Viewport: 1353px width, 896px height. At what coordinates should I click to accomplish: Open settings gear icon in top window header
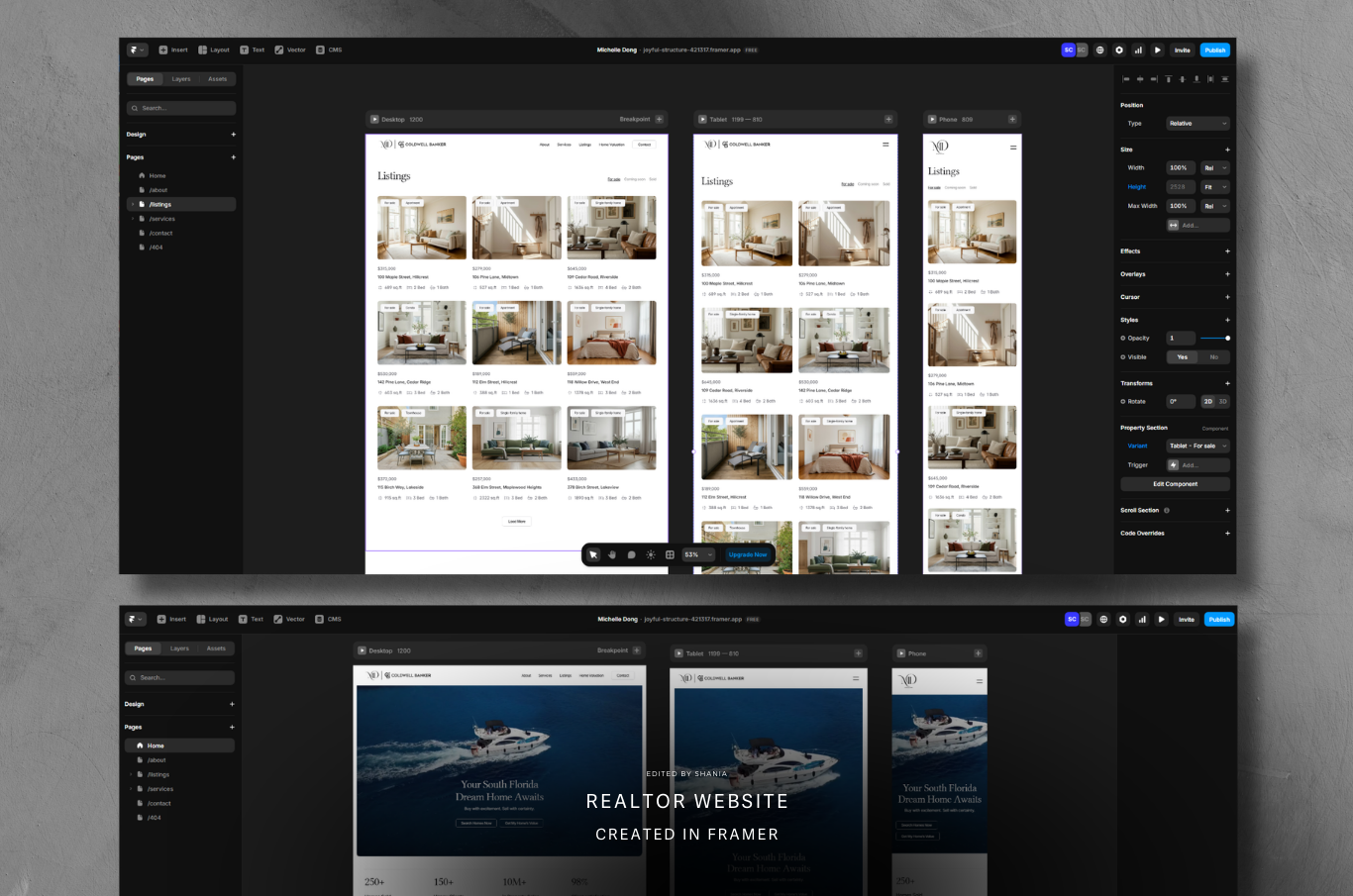[1119, 50]
